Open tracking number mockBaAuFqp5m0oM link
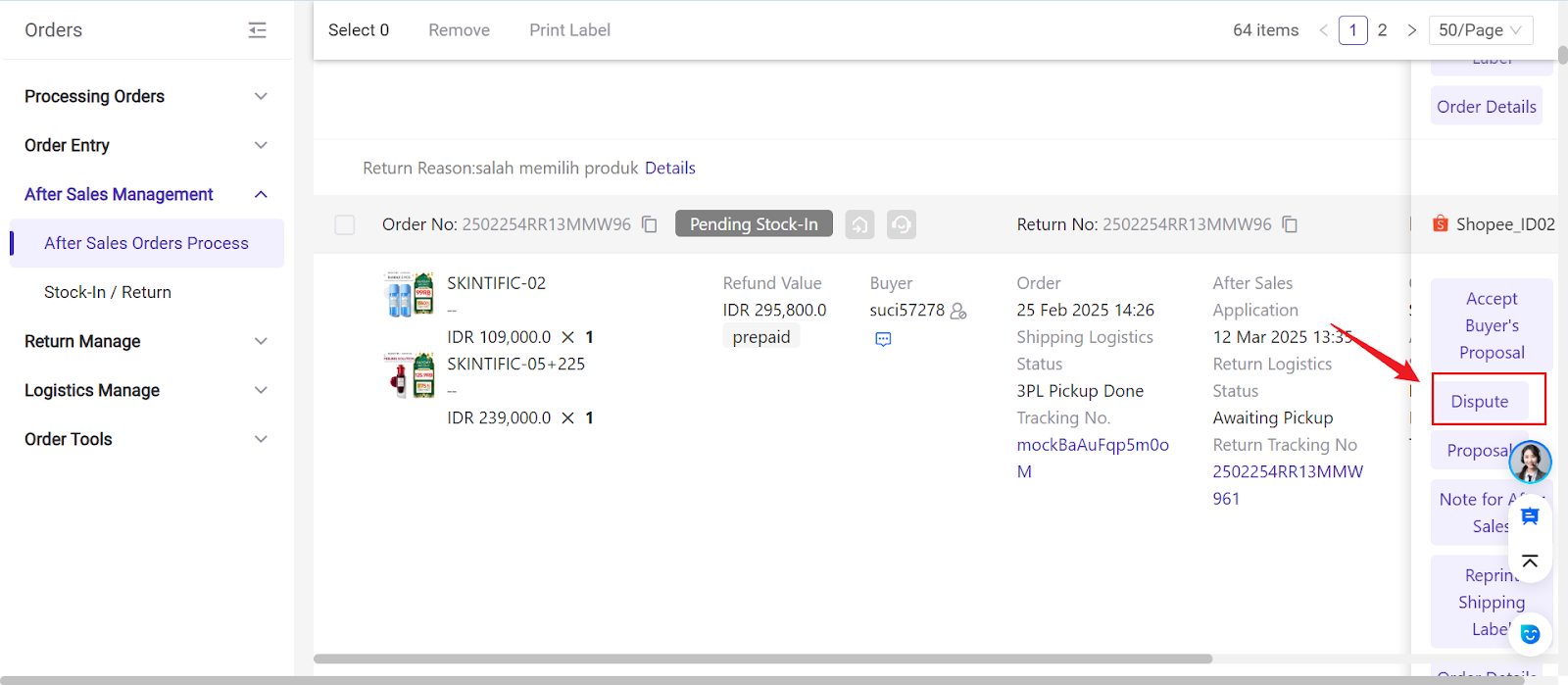The height and width of the screenshot is (685, 1568). (x=1093, y=458)
